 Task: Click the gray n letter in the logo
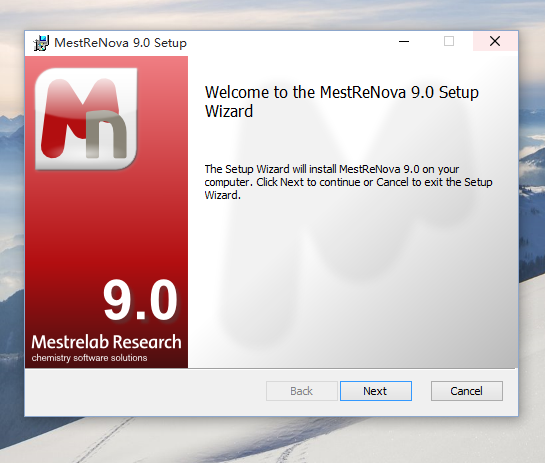point(107,134)
